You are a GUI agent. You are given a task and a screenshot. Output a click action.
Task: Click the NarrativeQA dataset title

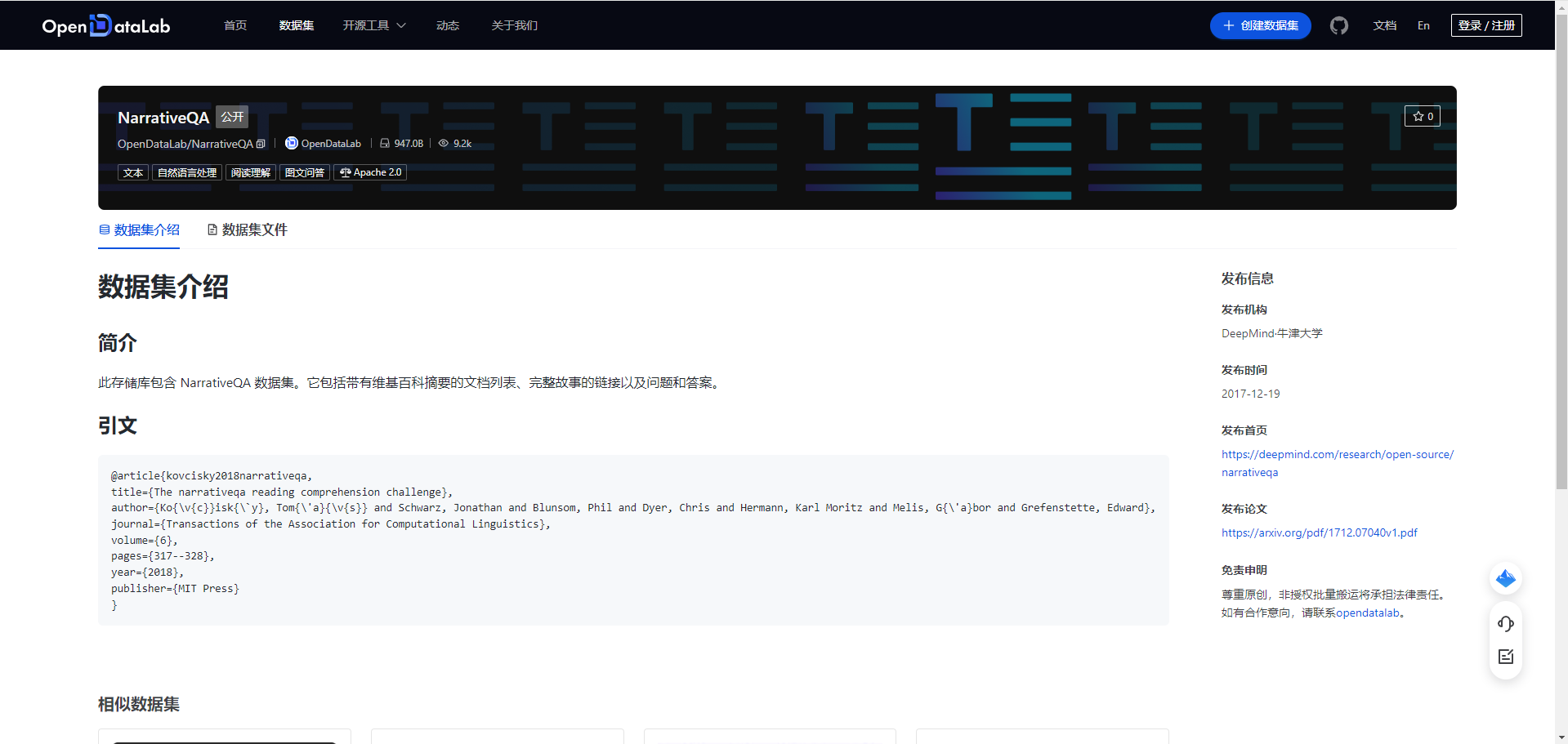pos(163,118)
